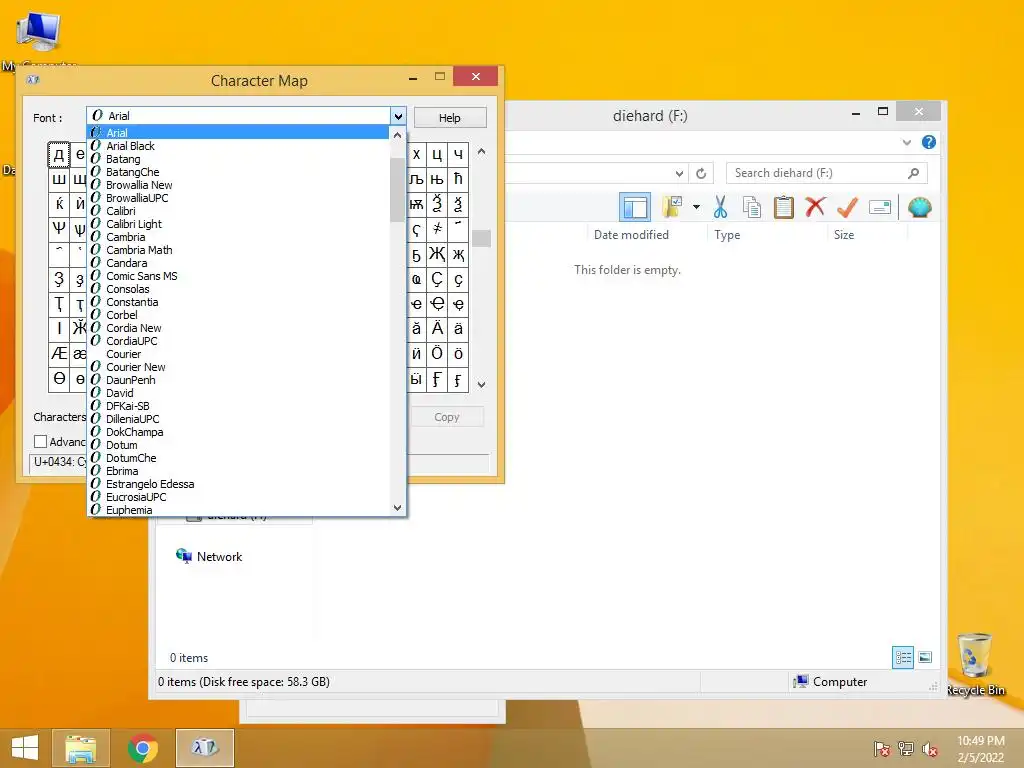This screenshot has width=1024, height=768.
Task: Toggle the navigation pane button in diehard window
Action: coord(634,208)
